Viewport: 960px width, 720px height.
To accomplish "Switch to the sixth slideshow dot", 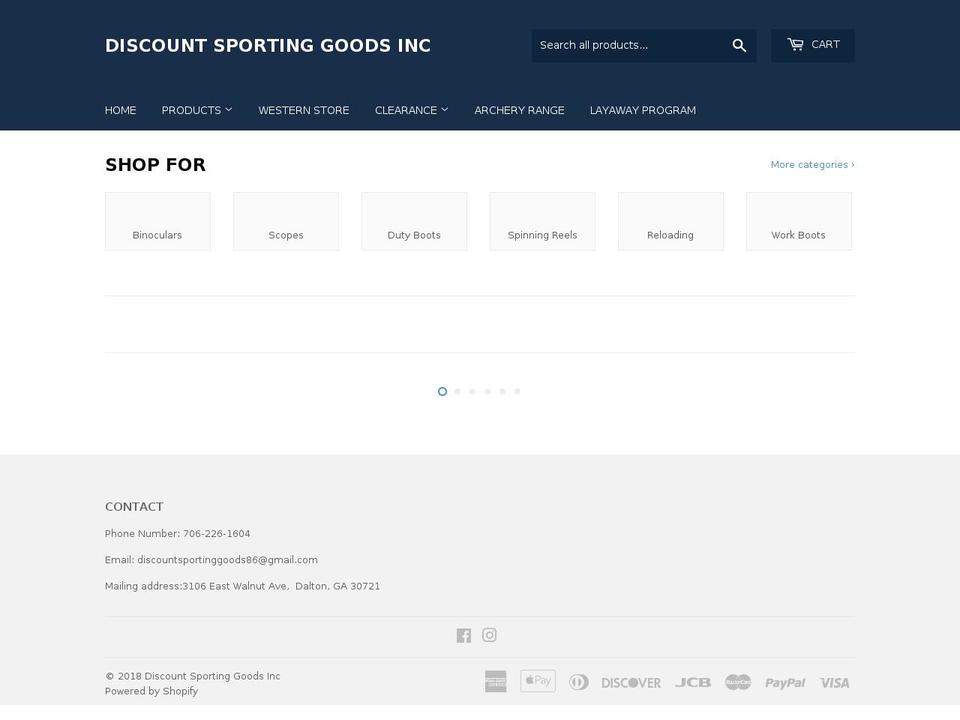I will pyautogui.click(x=517, y=391).
